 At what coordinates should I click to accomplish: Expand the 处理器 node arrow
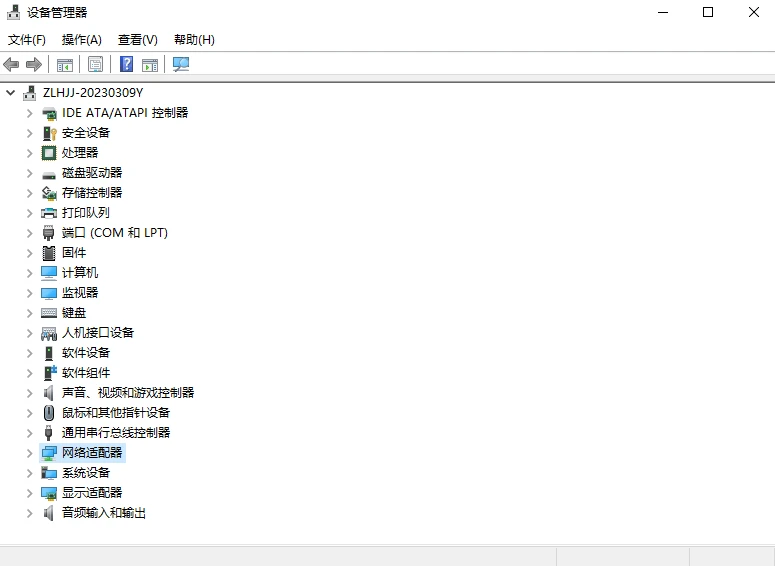[x=30, y=153]
